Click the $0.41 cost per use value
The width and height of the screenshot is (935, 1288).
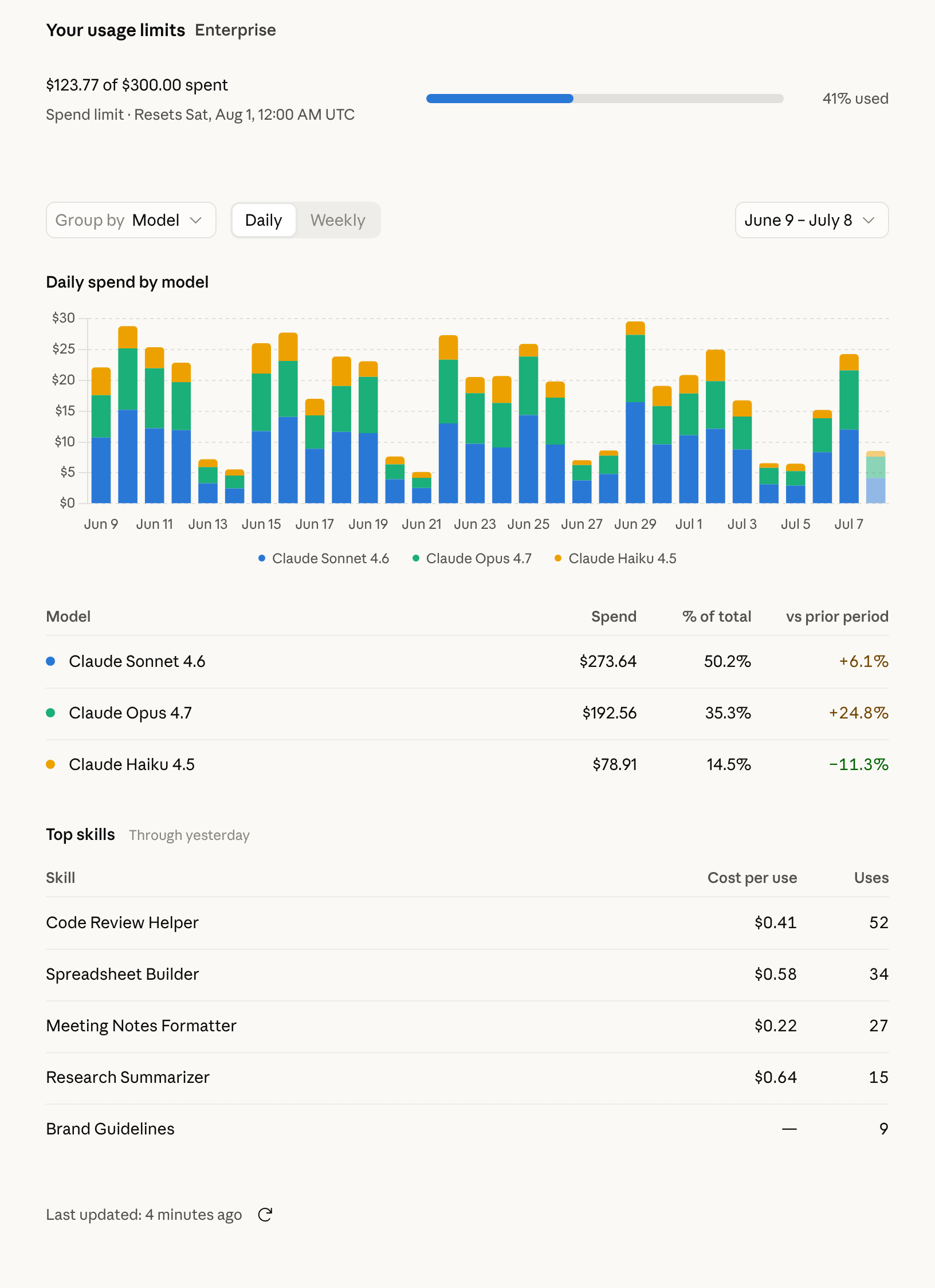pyautogui.click(x=776, y=922)
